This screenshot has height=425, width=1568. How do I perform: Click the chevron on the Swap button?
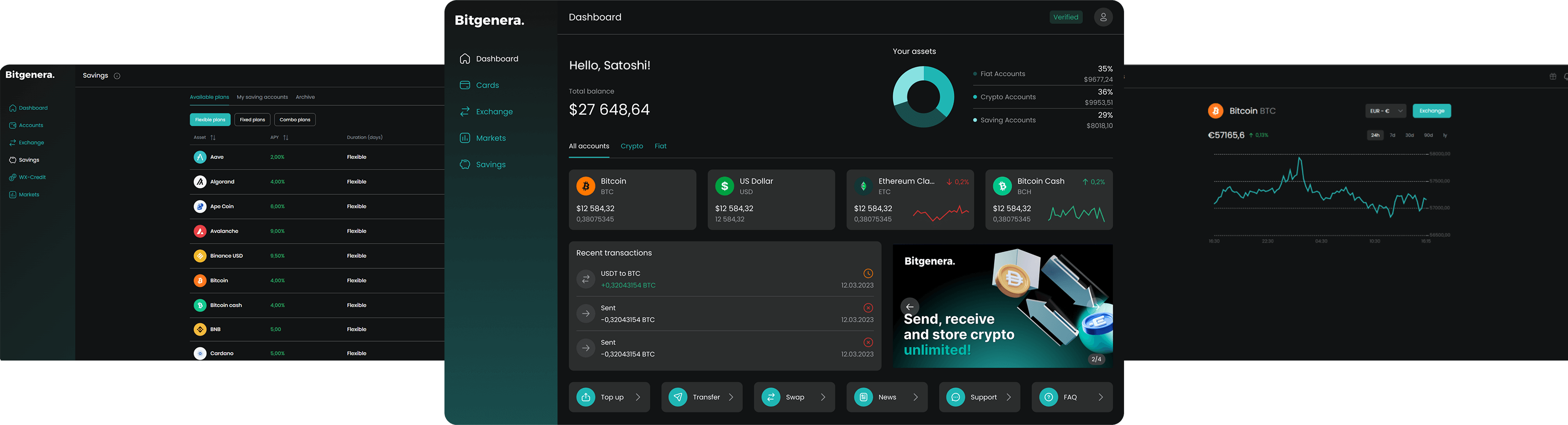(823, 397)
